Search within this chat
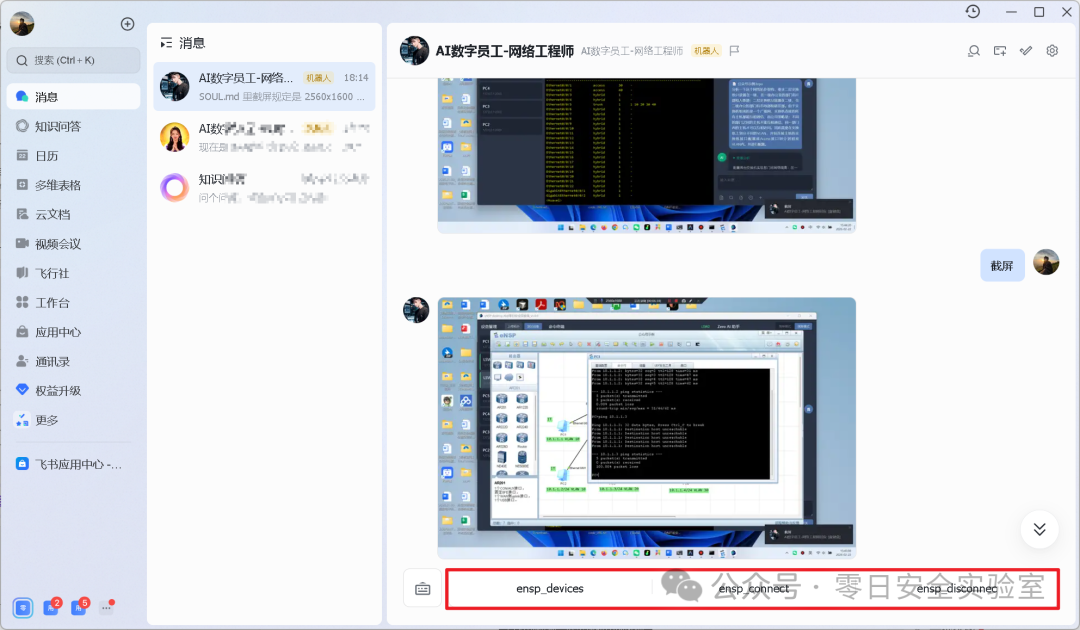The image size is (1080, 630). coord(973,51)
